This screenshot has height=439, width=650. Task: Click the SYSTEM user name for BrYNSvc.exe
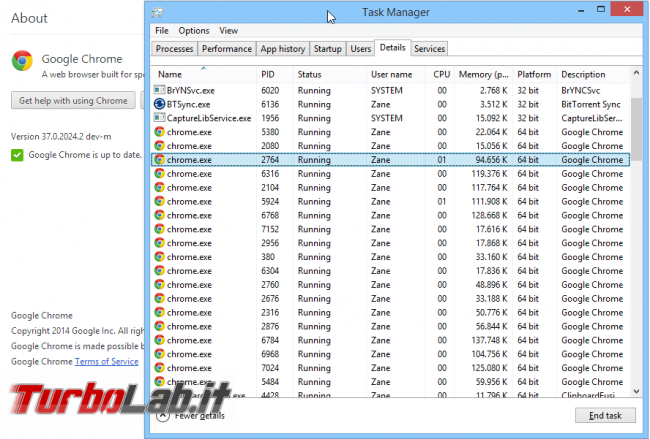[386, 90]
